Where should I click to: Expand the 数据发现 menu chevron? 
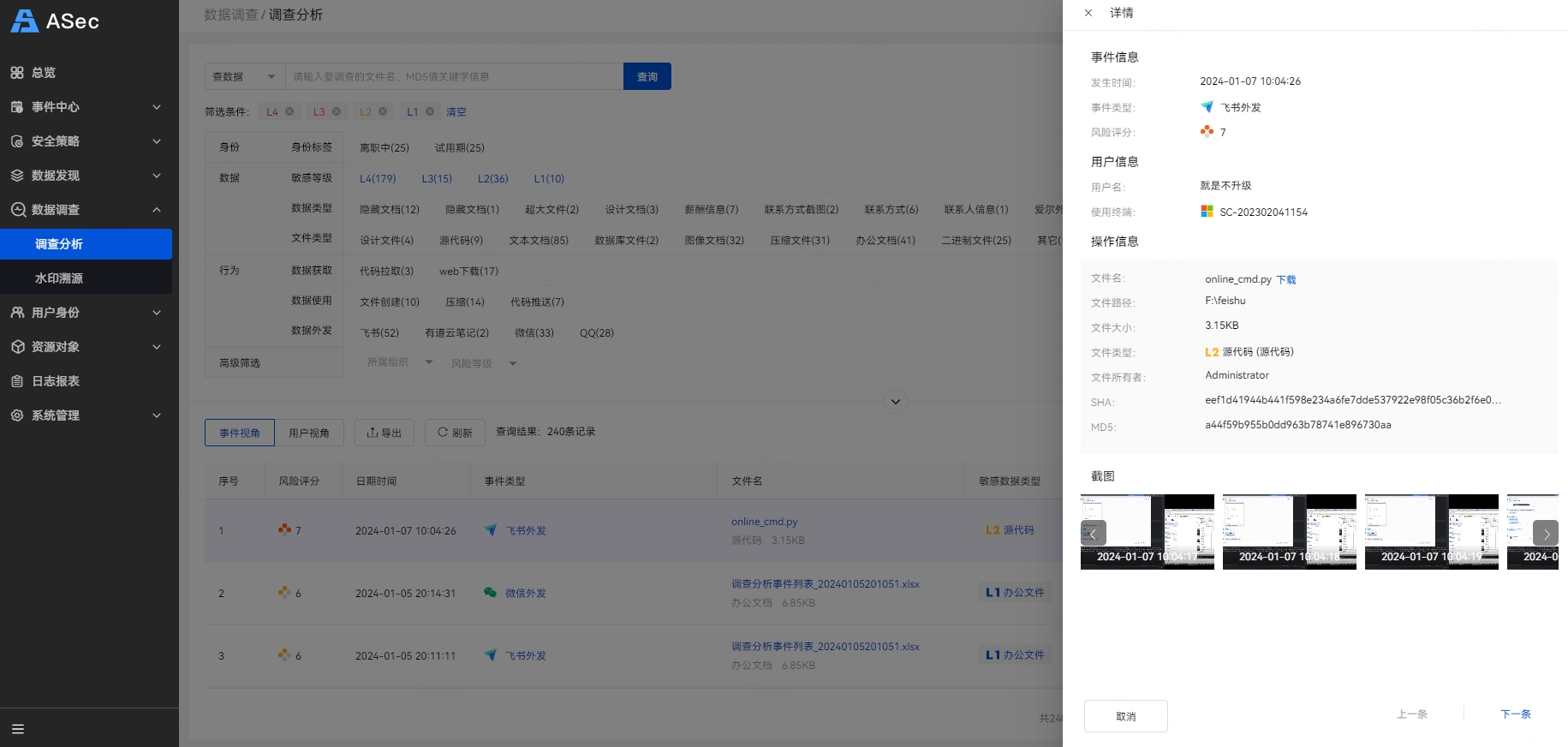pos(157,176)
